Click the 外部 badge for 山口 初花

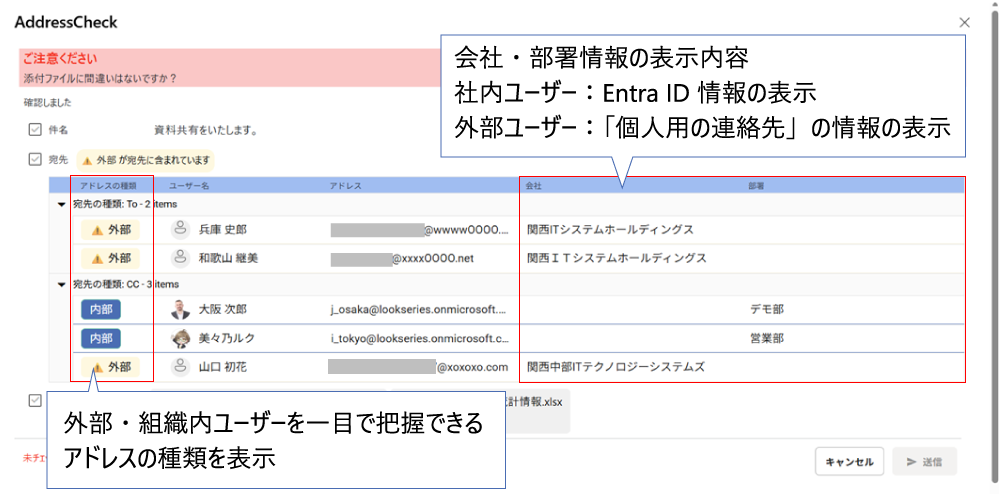click(x=111, y=367)
